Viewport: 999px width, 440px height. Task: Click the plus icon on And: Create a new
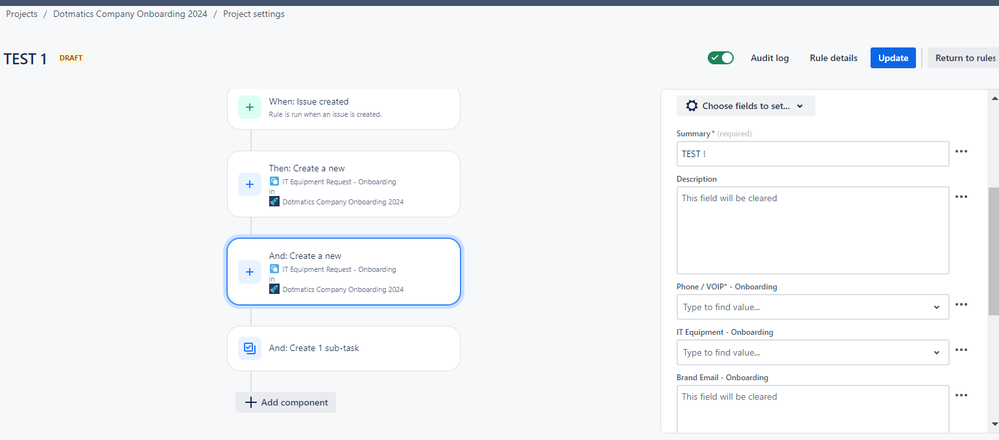click(x=249, y=272)
